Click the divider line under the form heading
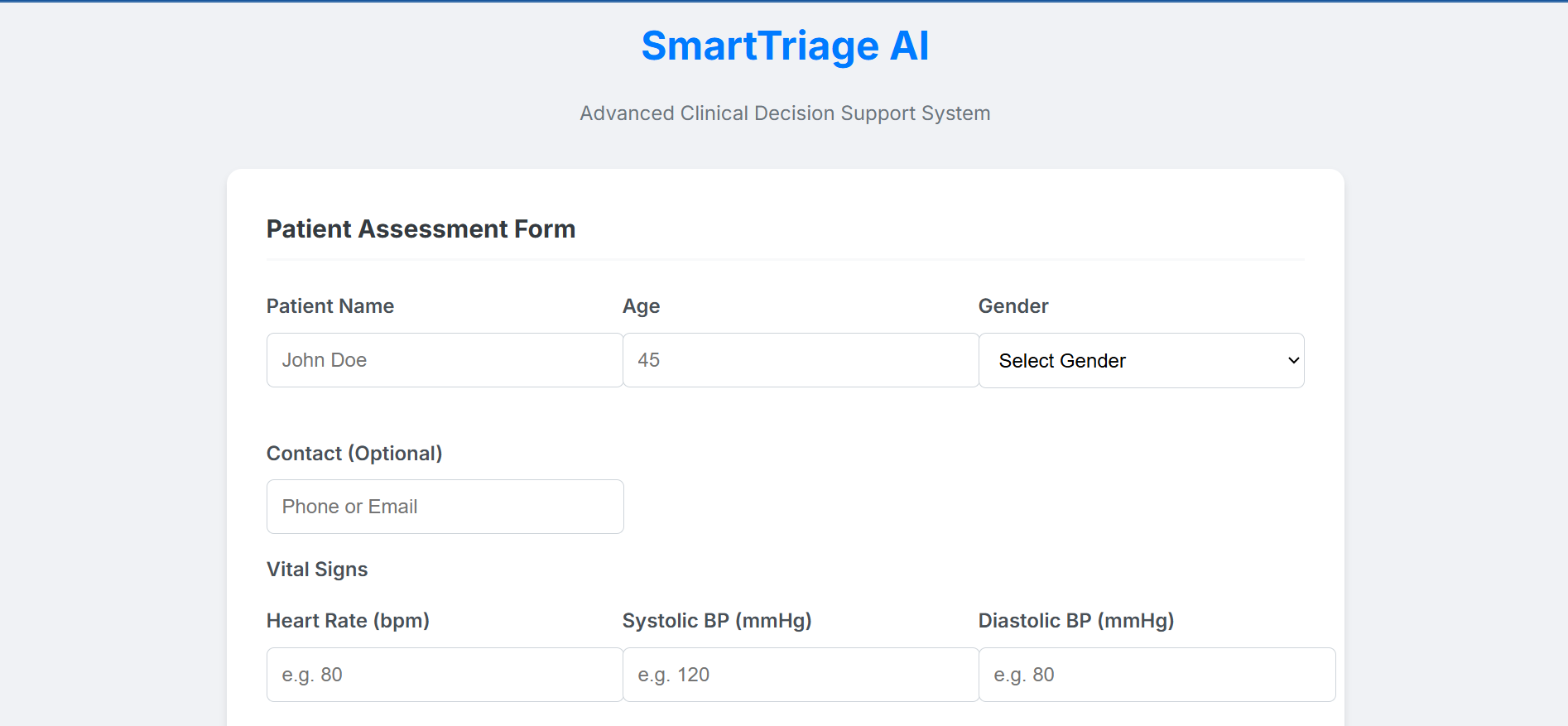The height and width of the screenshot is (726, 1568). [785, 259]
